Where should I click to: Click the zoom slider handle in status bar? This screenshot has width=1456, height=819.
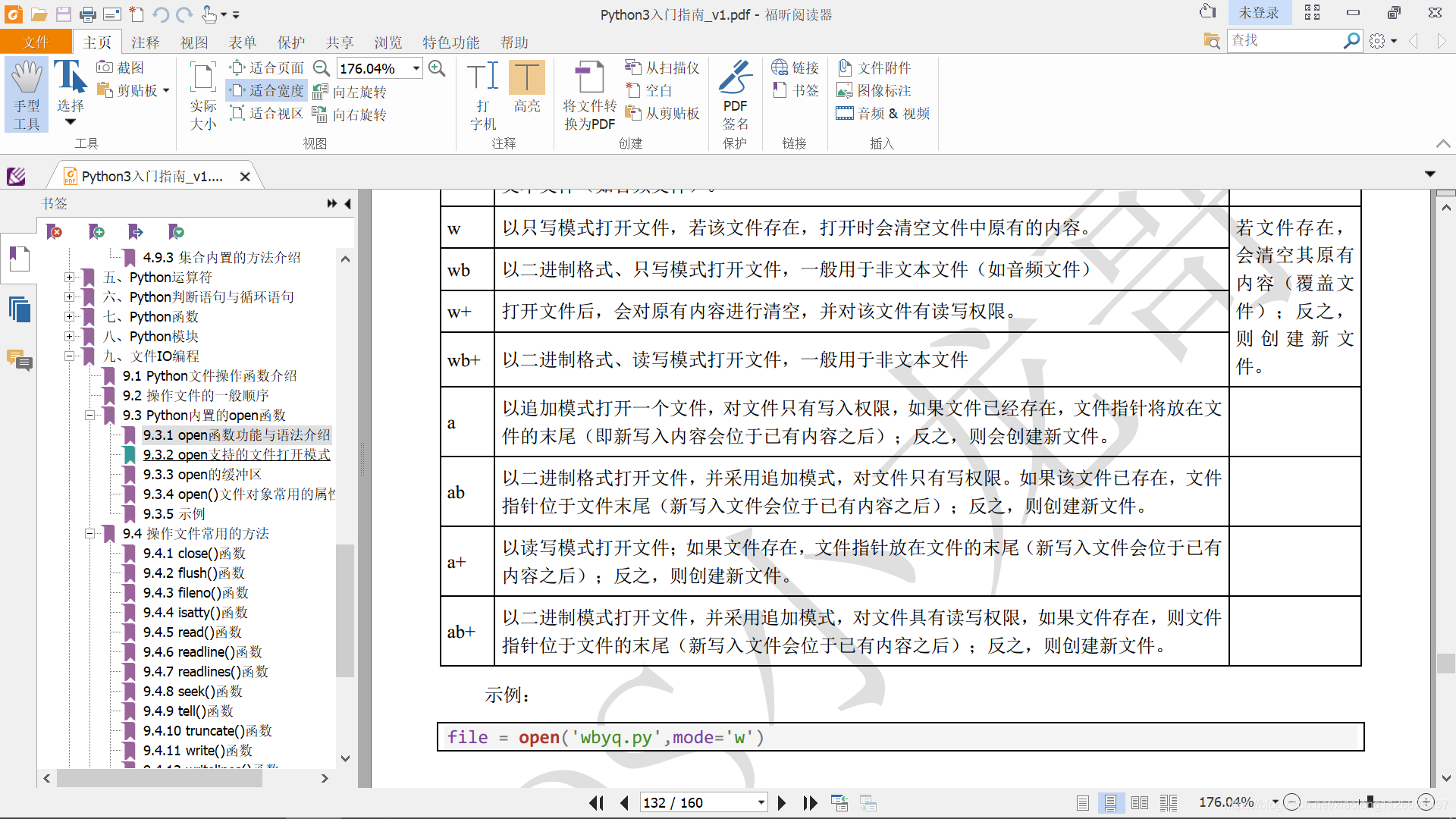pos(1370,802)
